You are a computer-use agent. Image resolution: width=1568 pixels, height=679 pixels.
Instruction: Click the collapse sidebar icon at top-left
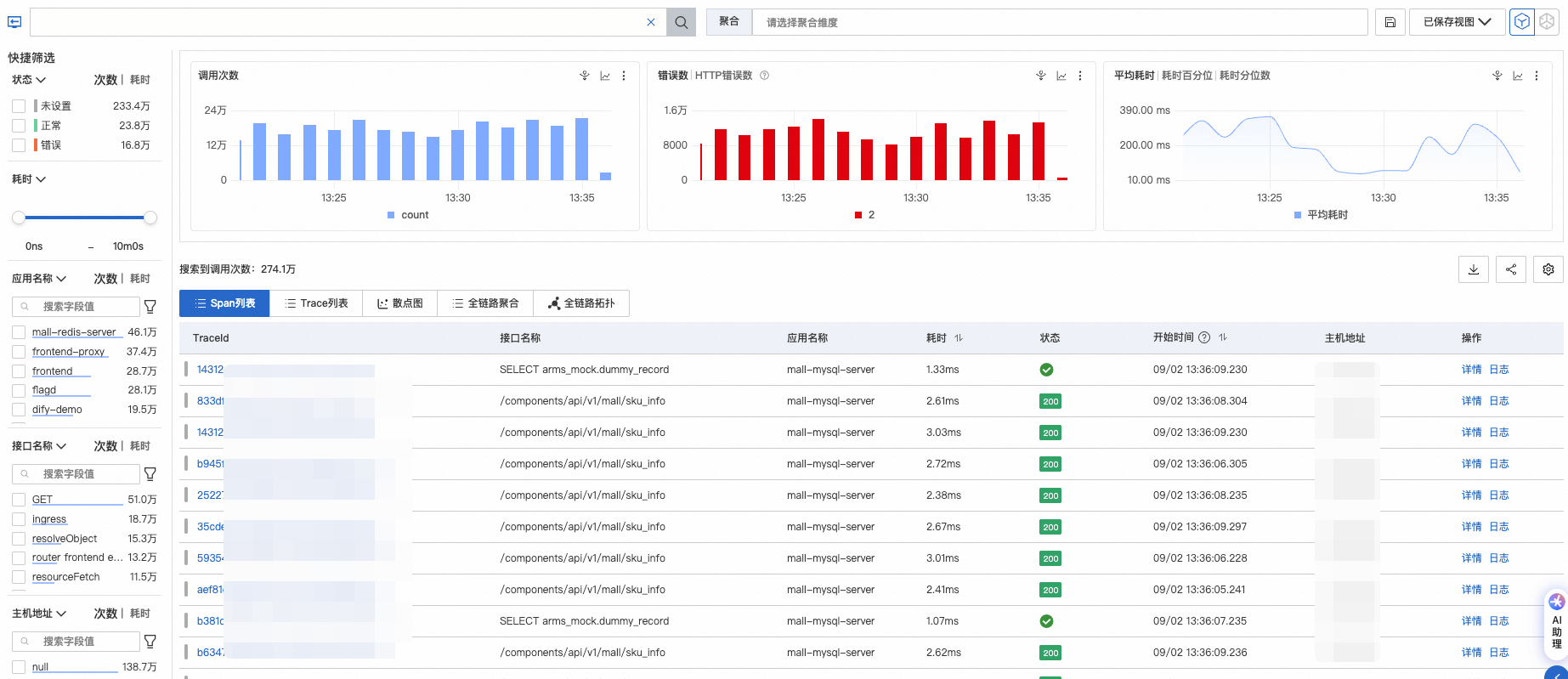click(14, 22)
